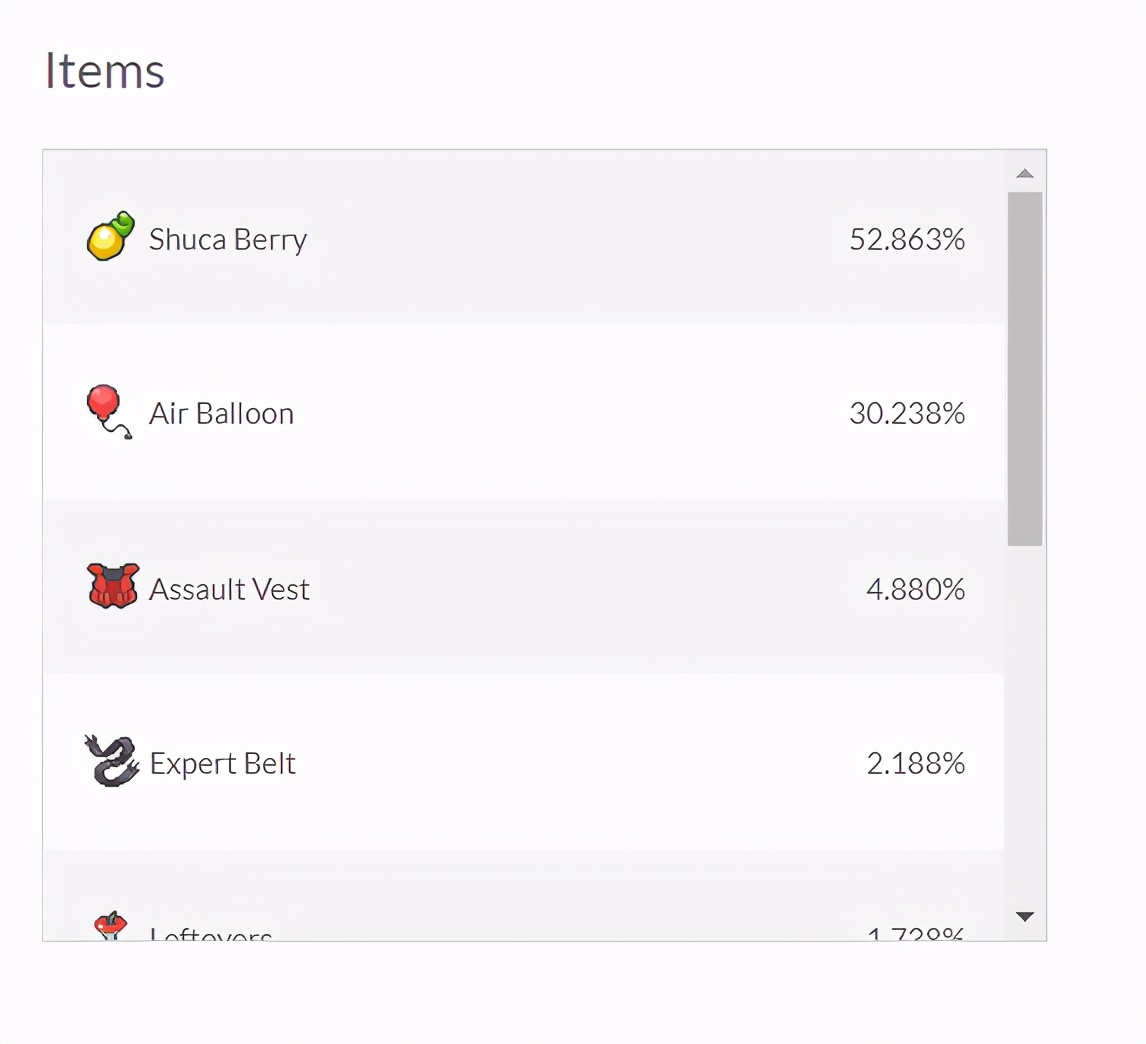The image size is (1146, 1044).
Task: Click the Expert Belt icon
Action: pyautogui.click(x=110, y=762)
